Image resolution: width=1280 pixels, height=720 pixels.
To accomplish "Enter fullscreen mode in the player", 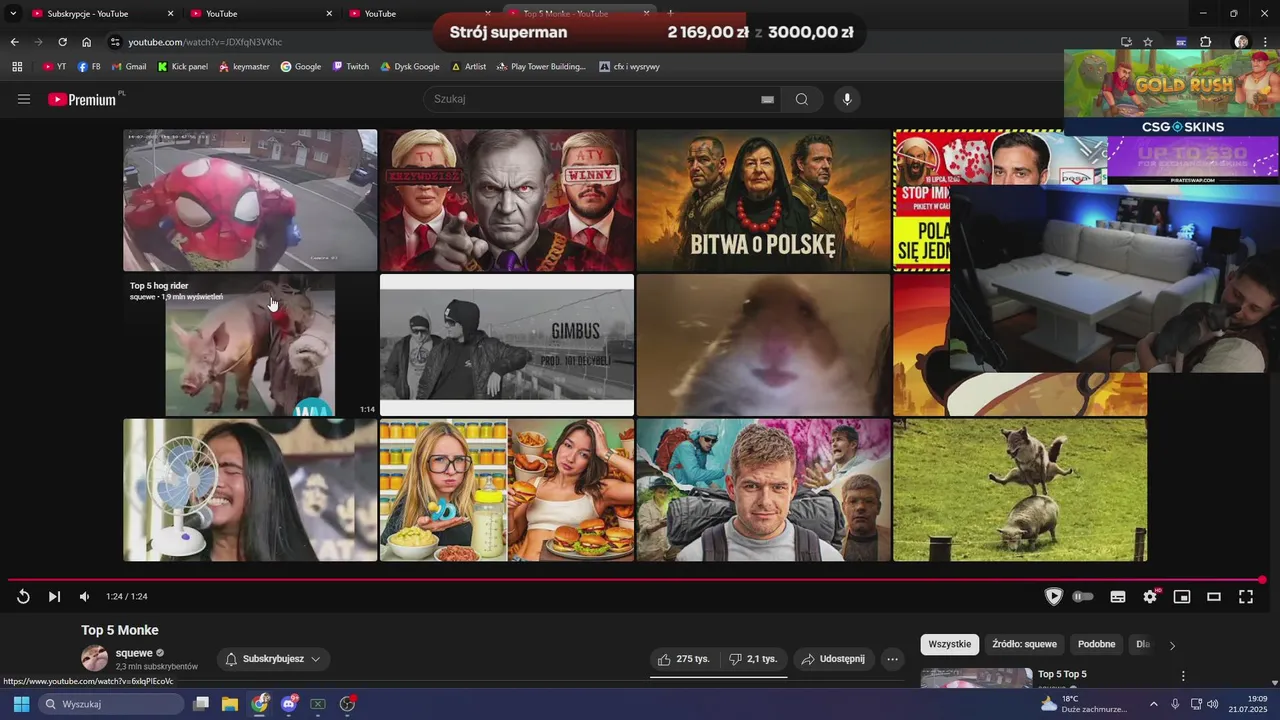I will pyautogui.click(x=1246, y=597).
